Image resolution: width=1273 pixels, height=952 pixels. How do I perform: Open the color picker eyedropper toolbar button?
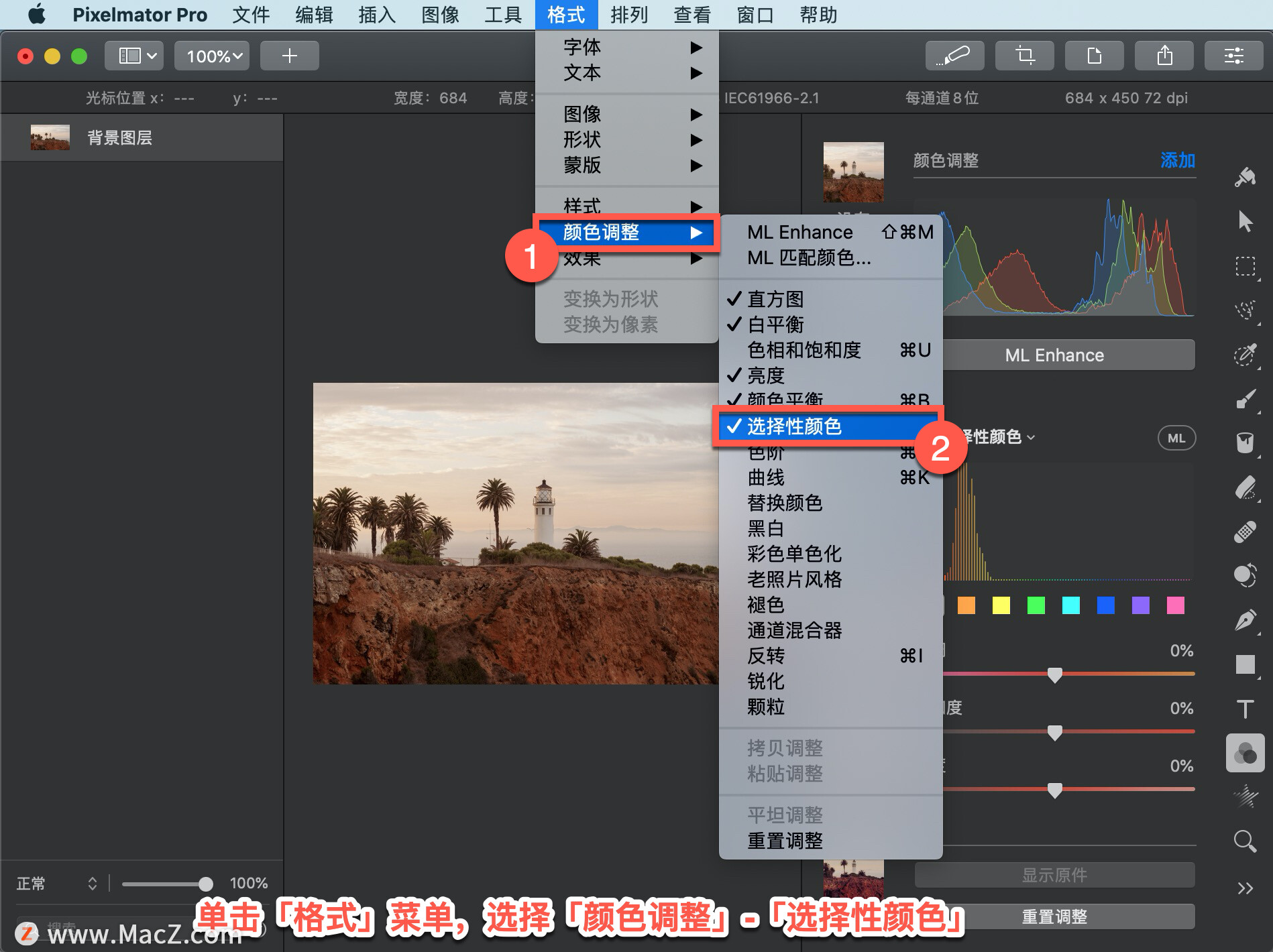click(x=954, y=56)
